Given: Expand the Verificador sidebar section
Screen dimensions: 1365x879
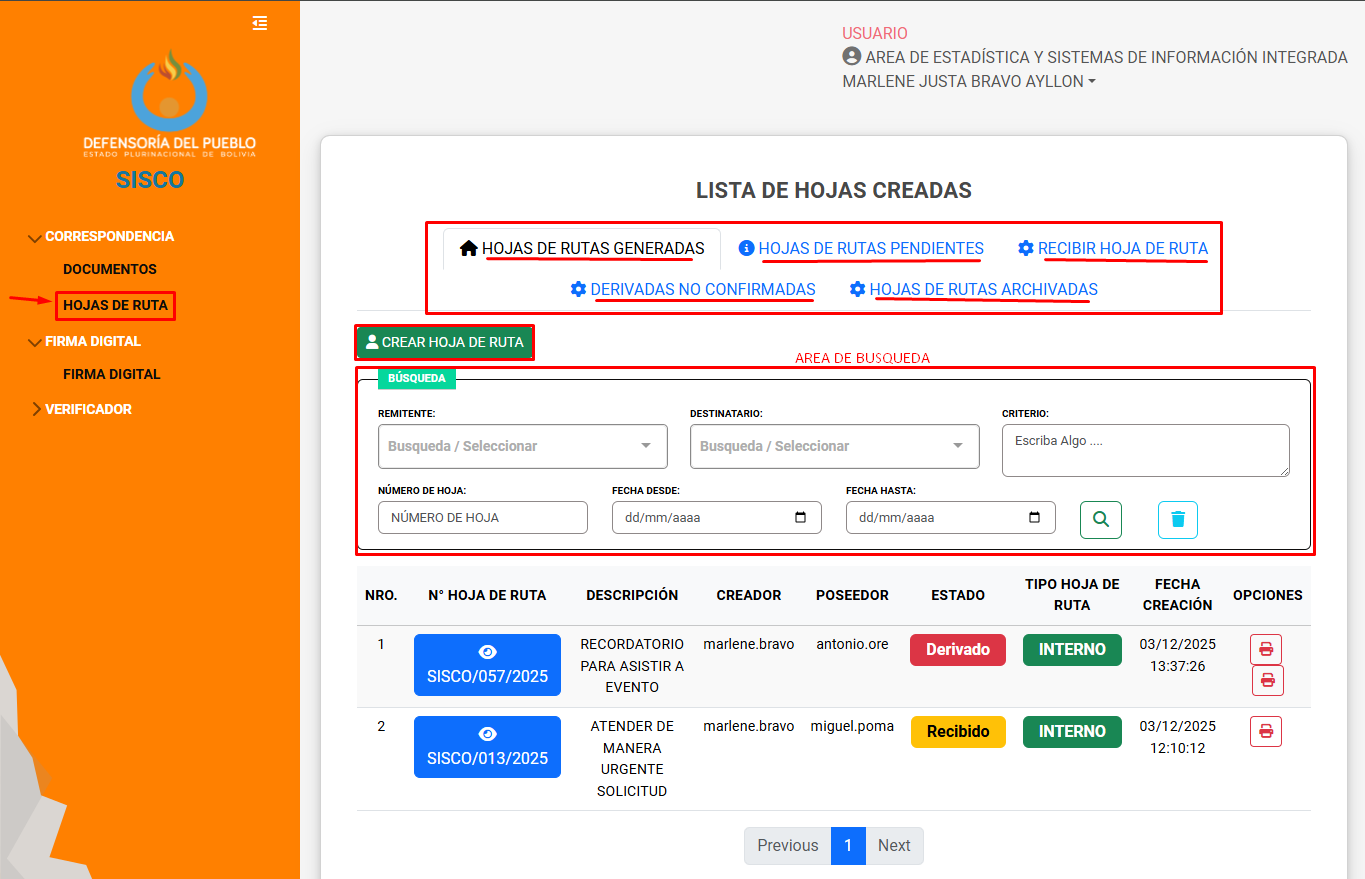Looking at the screenshot, I should click(87, 409).
